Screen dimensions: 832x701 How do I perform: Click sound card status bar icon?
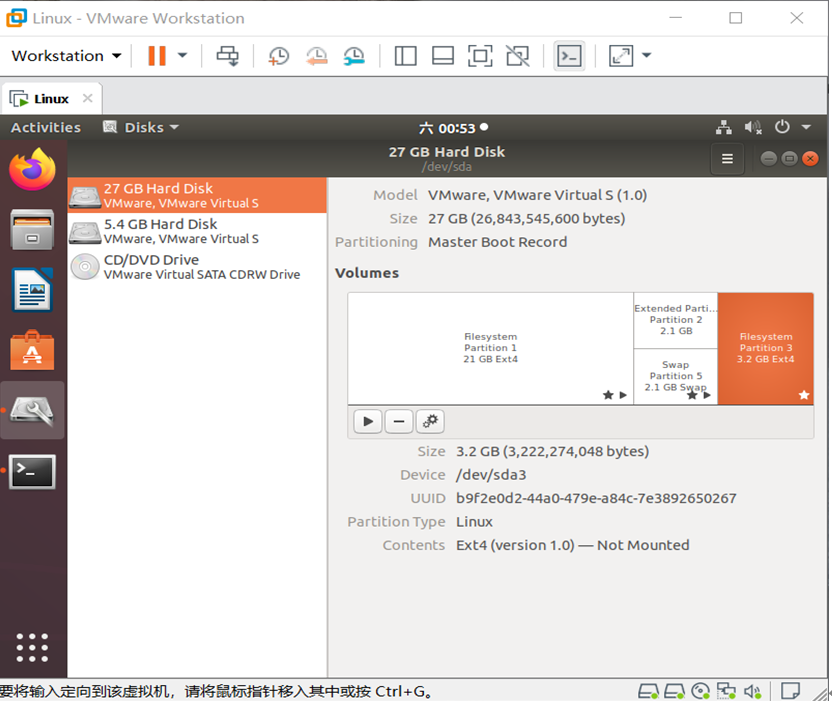752,691
